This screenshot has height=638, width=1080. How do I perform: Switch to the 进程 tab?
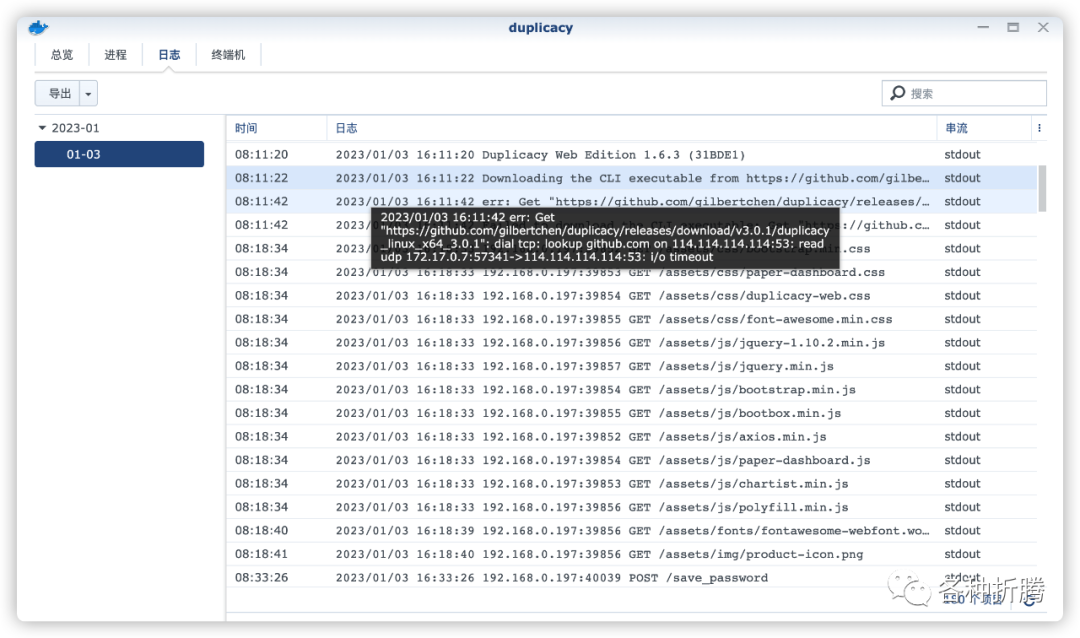pos(116,55)
